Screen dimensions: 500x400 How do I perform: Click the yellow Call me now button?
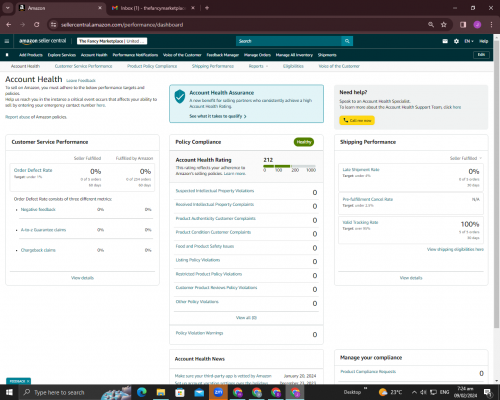[357, 120]
